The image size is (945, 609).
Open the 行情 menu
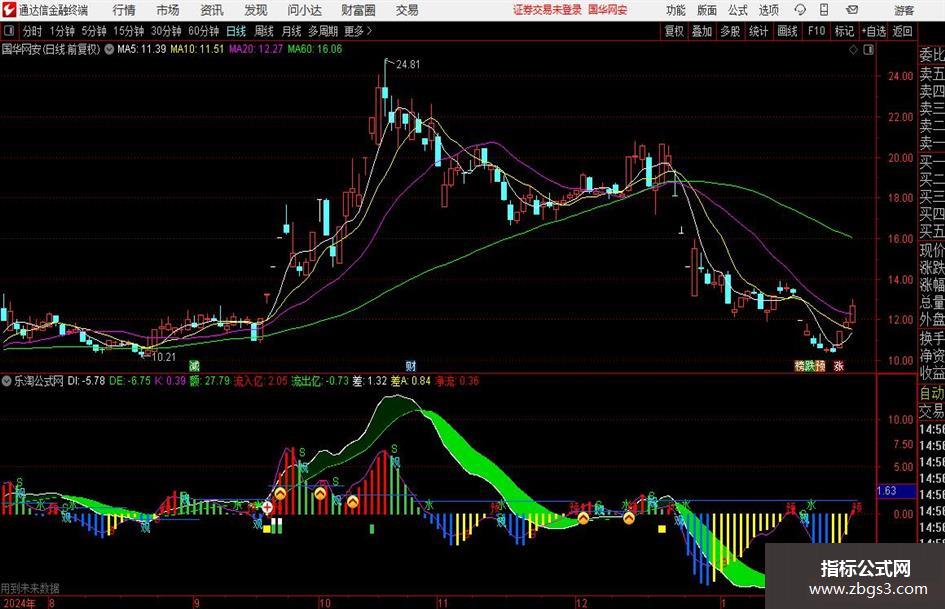tap(124, 10)
